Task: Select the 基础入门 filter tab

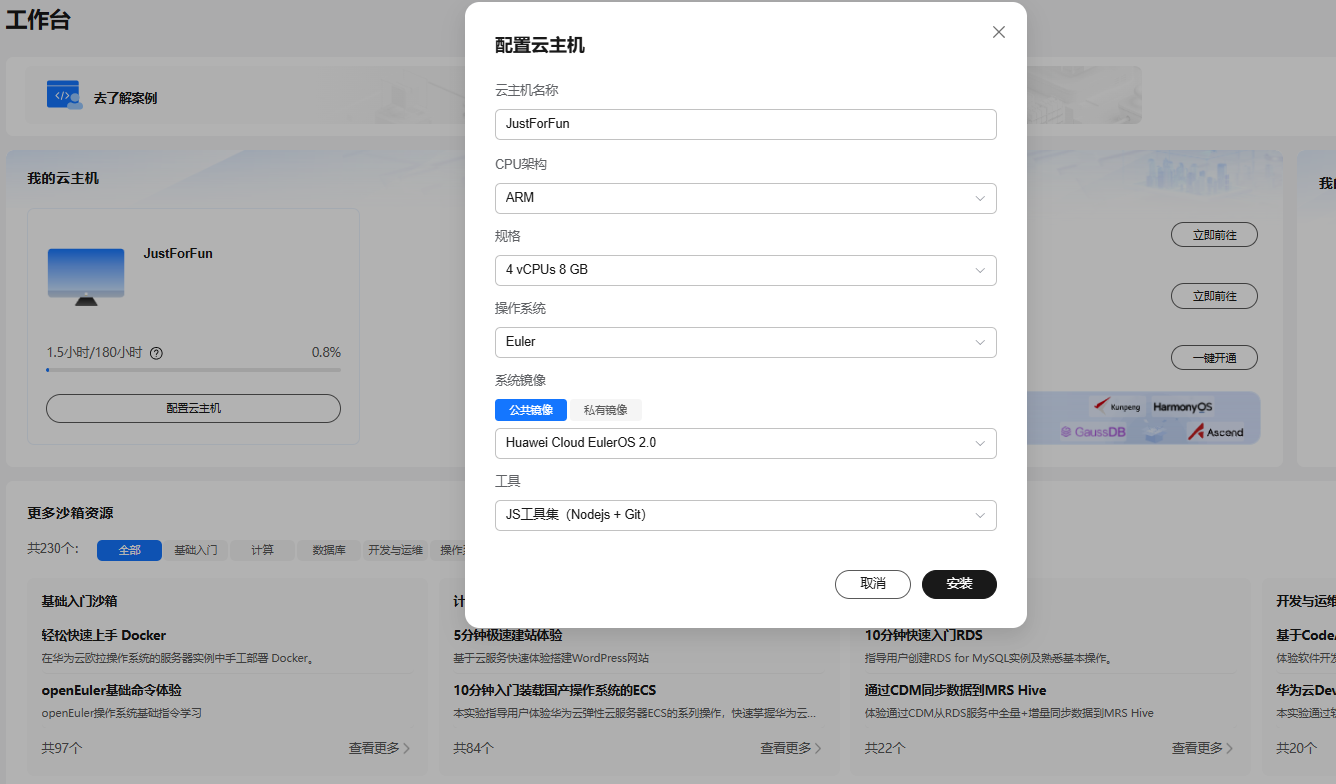Action: pyautogui.click(x=195, y=550)
